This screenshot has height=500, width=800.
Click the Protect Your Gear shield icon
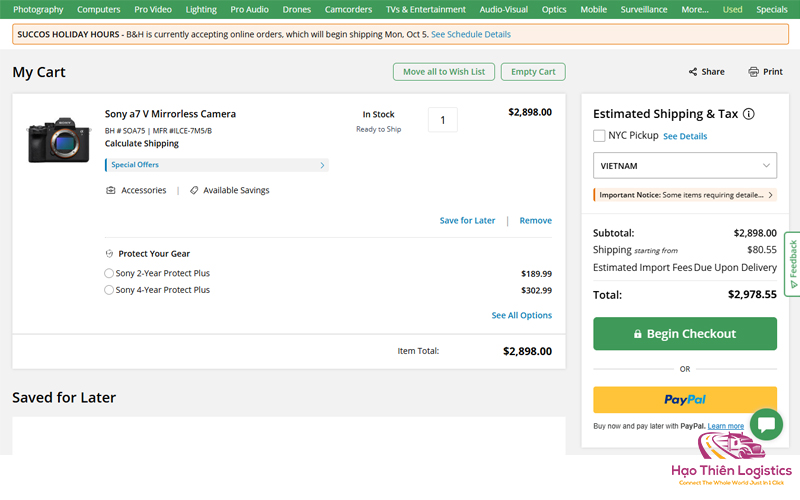tap(109, 254)
